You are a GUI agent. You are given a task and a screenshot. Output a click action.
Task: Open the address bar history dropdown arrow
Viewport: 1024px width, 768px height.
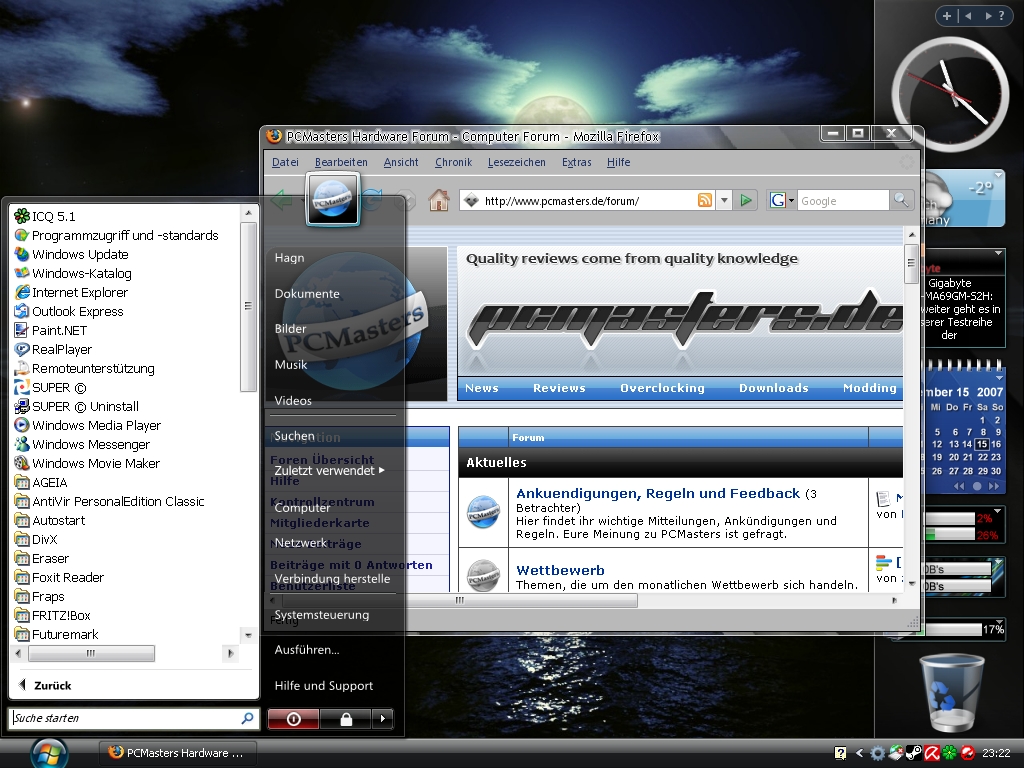tap(724, 200)
